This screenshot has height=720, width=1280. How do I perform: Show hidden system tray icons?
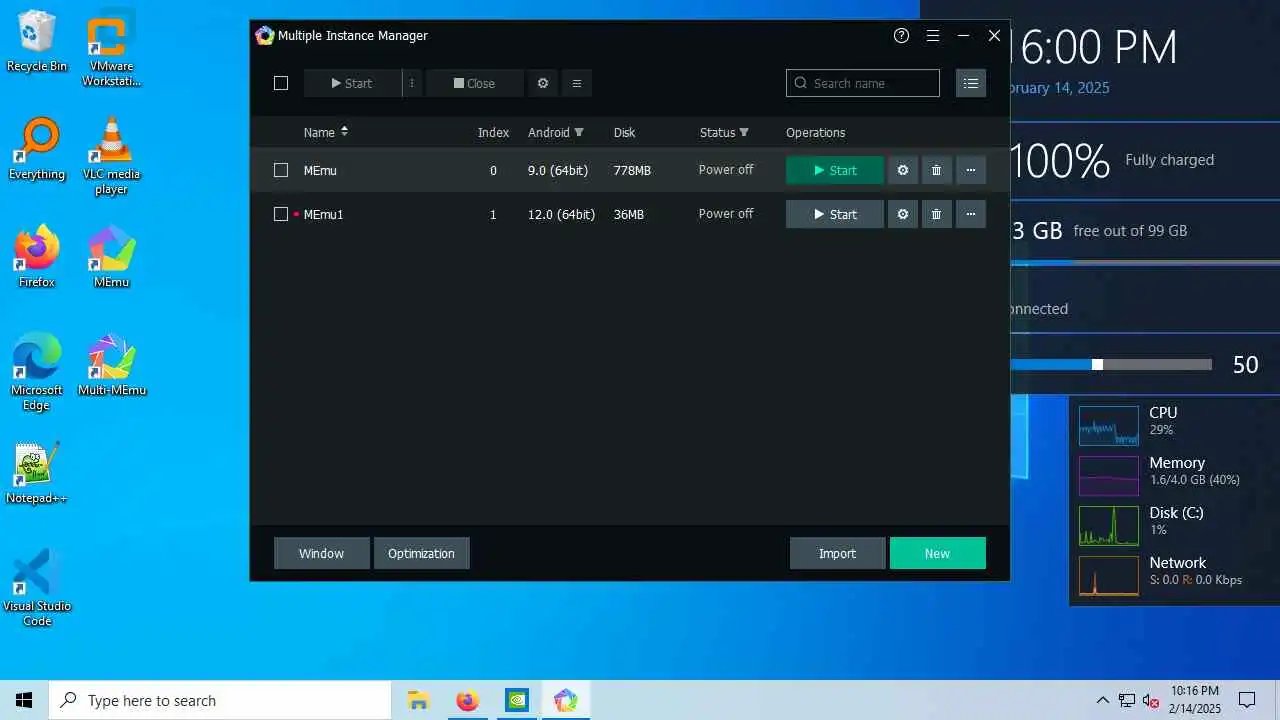pyautogui.click(x=1102, y=700)
